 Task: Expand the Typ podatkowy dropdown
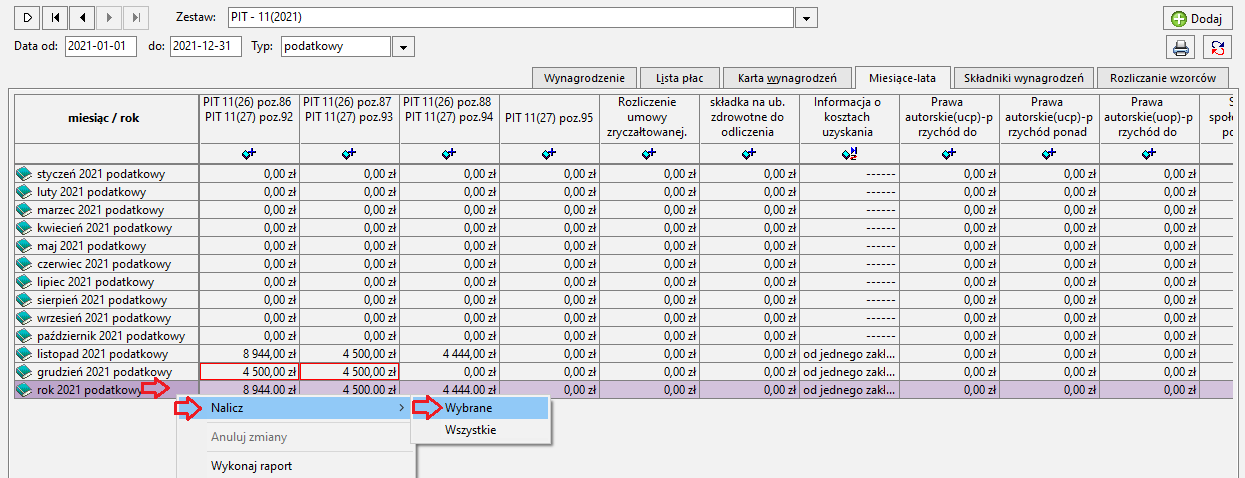click(403, 47)
